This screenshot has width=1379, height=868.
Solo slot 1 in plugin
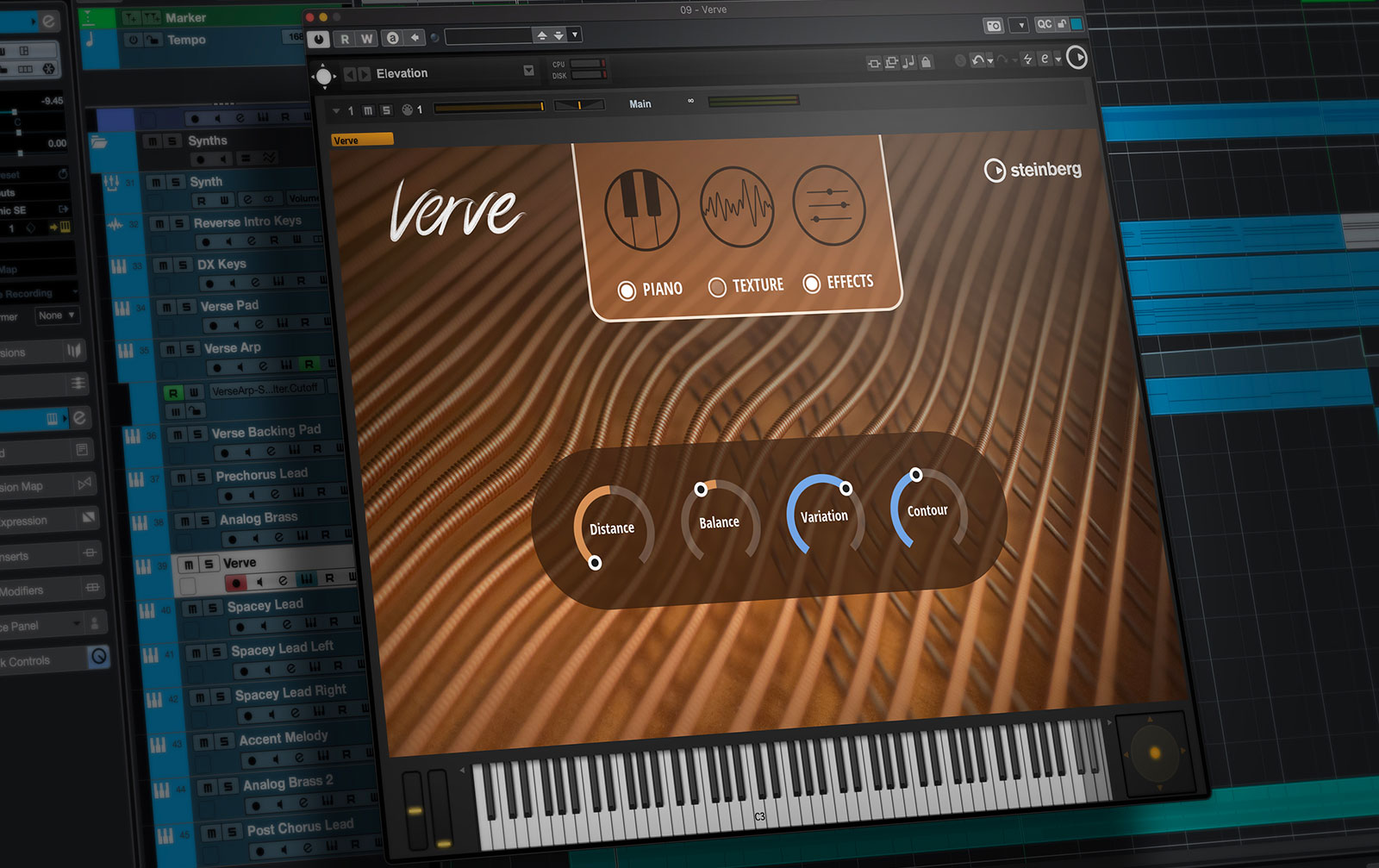click(386, 110)
